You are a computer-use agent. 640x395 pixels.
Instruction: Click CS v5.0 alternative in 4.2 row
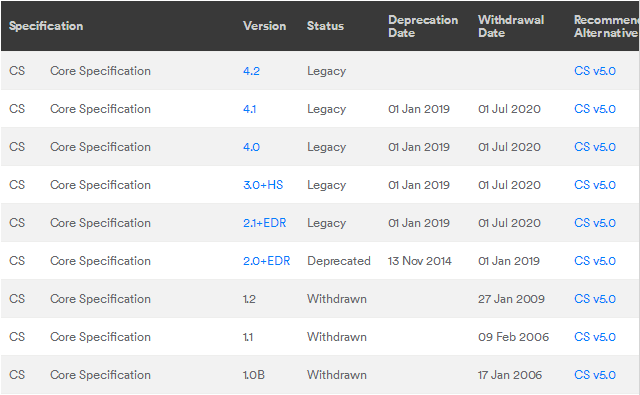595,71
